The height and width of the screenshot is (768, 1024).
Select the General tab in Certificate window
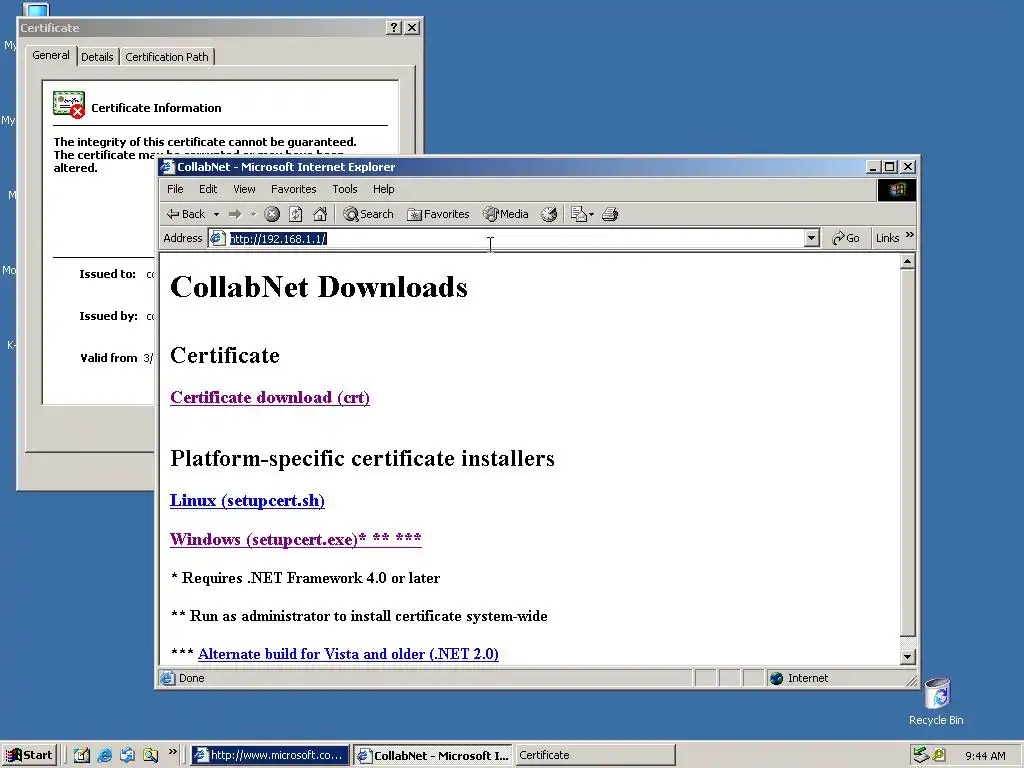point(51,56)
